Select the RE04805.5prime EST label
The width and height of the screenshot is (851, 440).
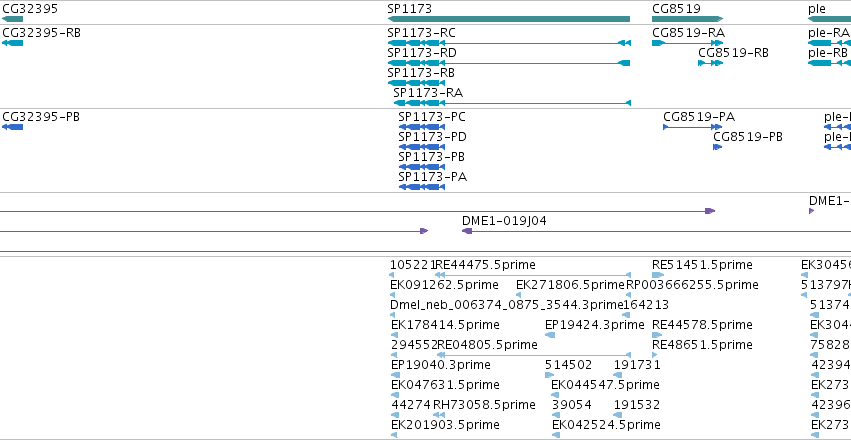487,345
